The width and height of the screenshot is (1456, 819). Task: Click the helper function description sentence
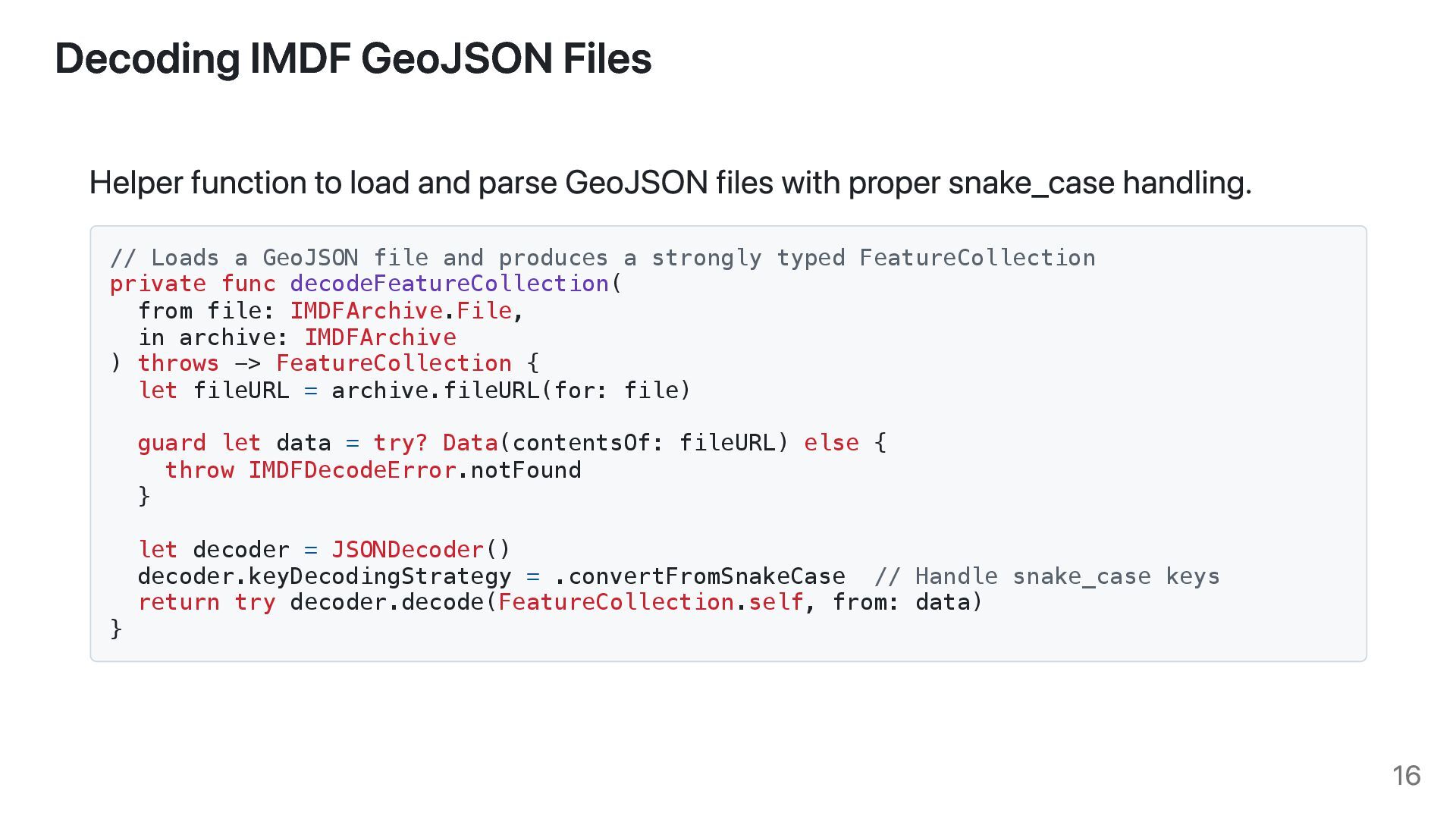coord(670,183)
